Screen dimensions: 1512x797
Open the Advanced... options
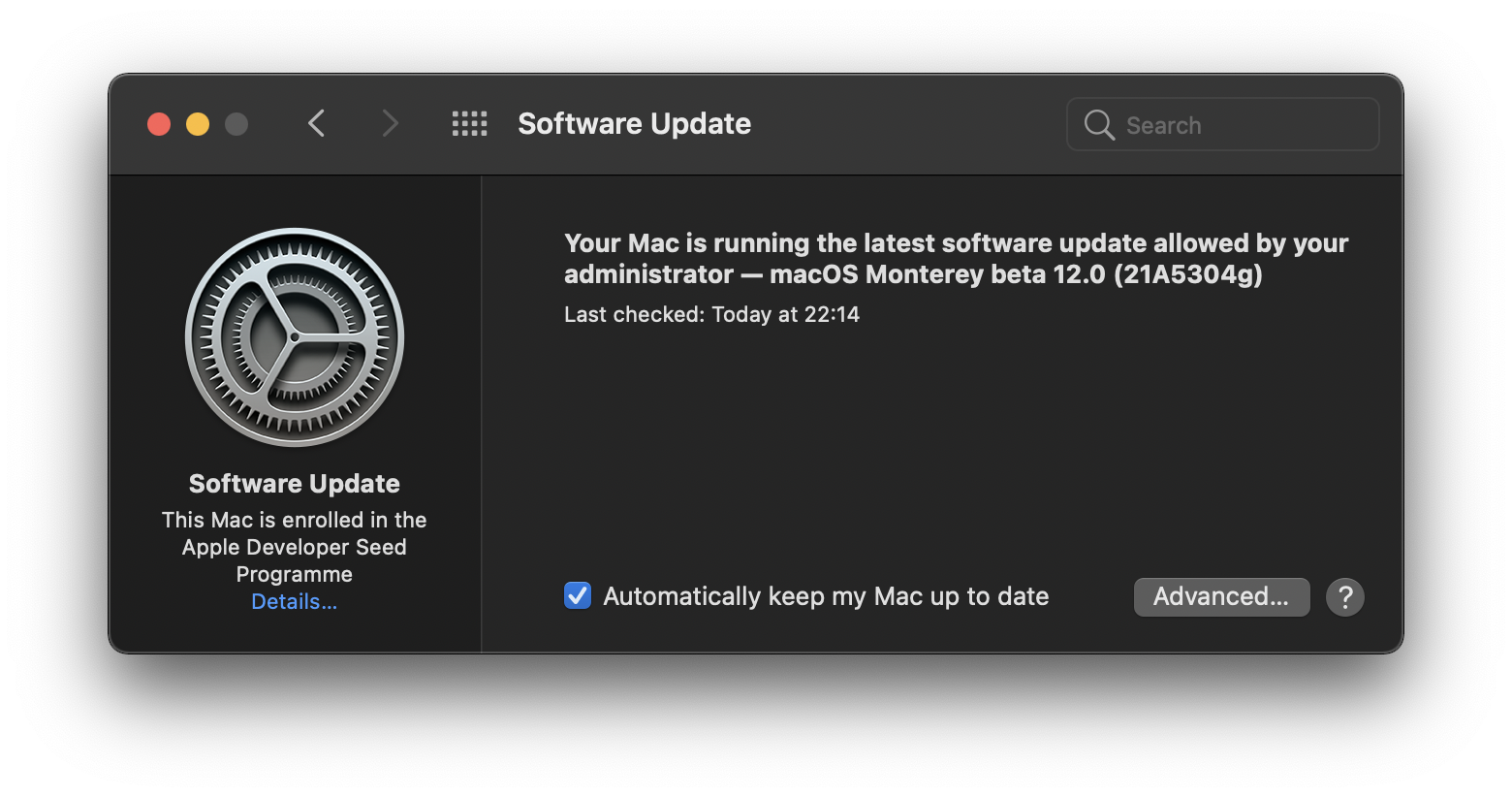pos(1221,597)
